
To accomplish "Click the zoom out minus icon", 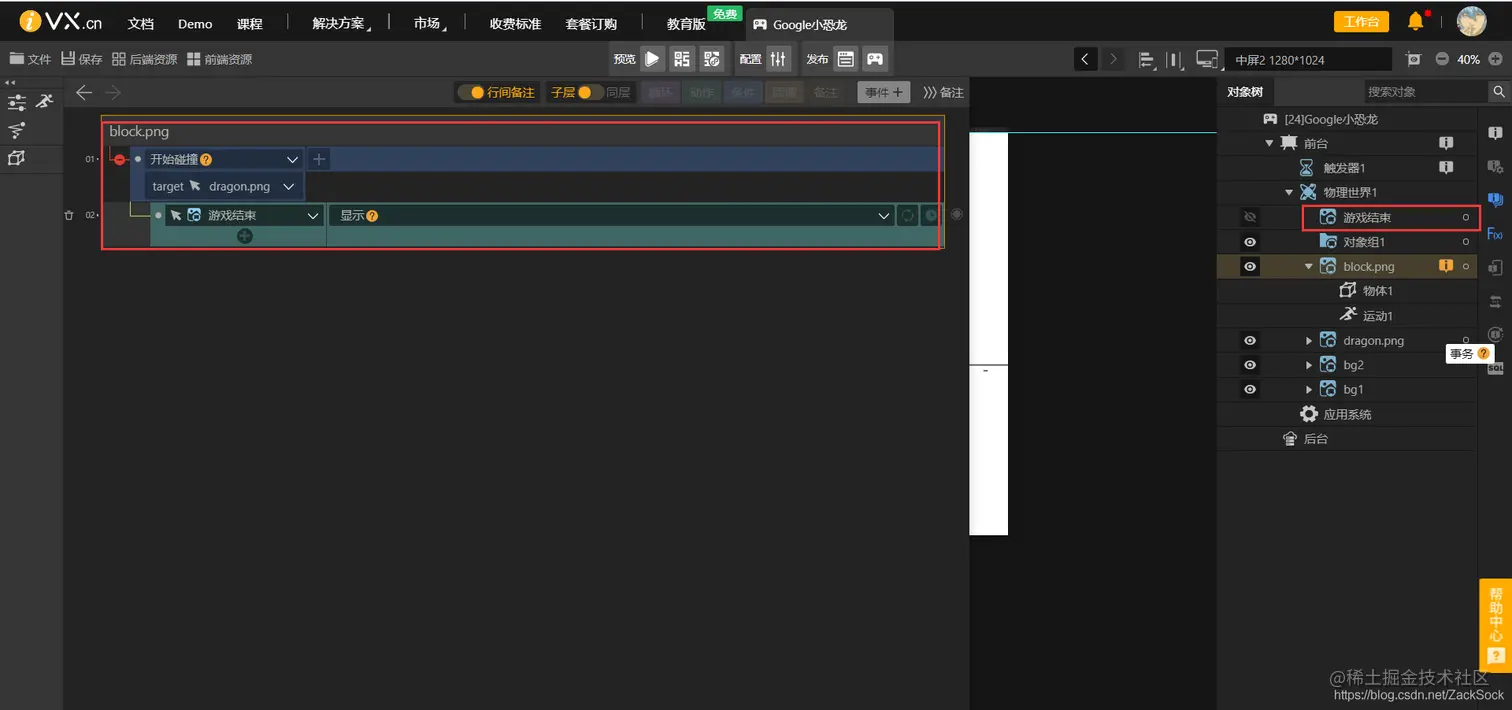I will coord(1442,59).
